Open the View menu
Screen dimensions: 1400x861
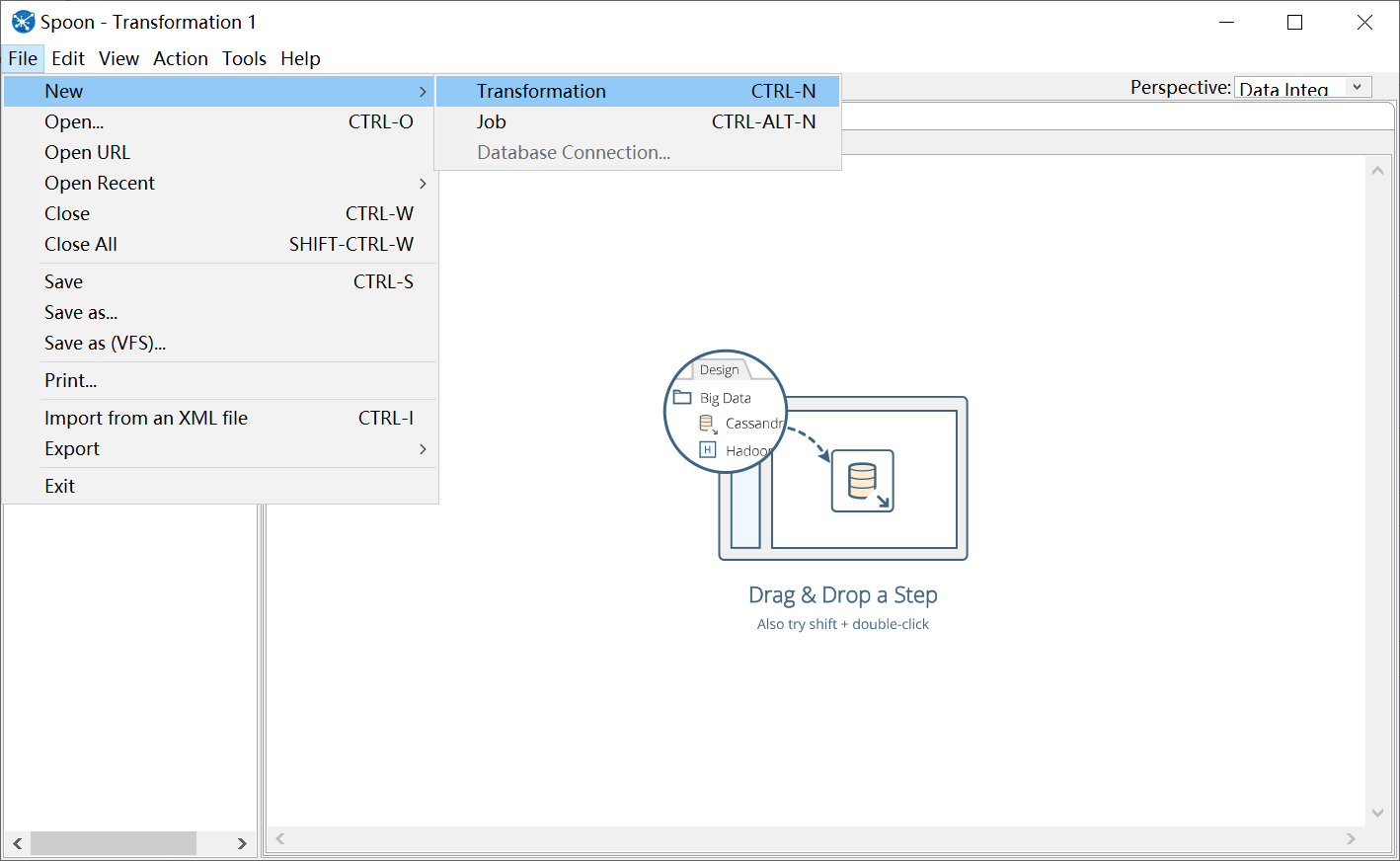(x=118, y=58)
